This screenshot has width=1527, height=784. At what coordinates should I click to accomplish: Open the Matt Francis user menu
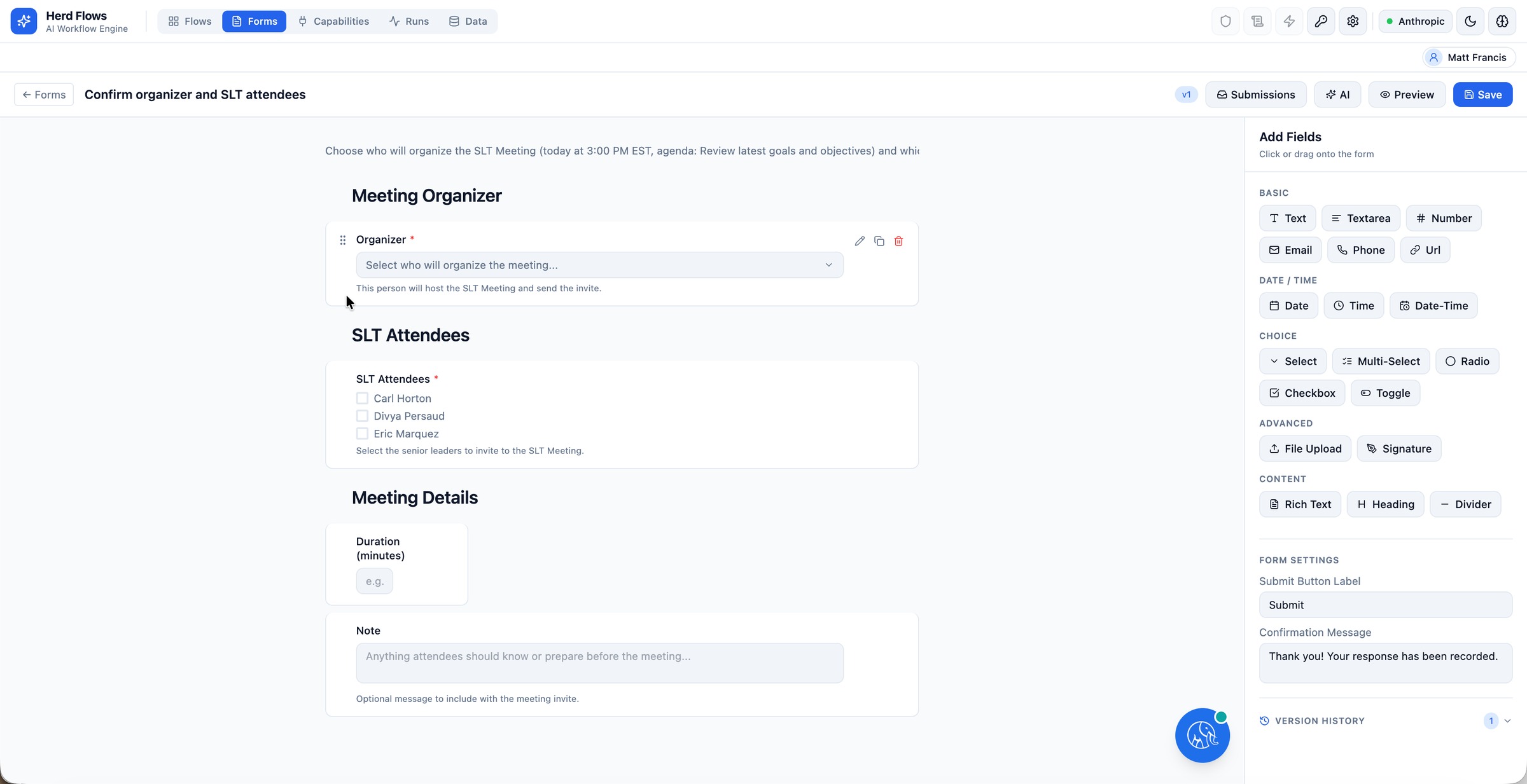click(1468, 58)
